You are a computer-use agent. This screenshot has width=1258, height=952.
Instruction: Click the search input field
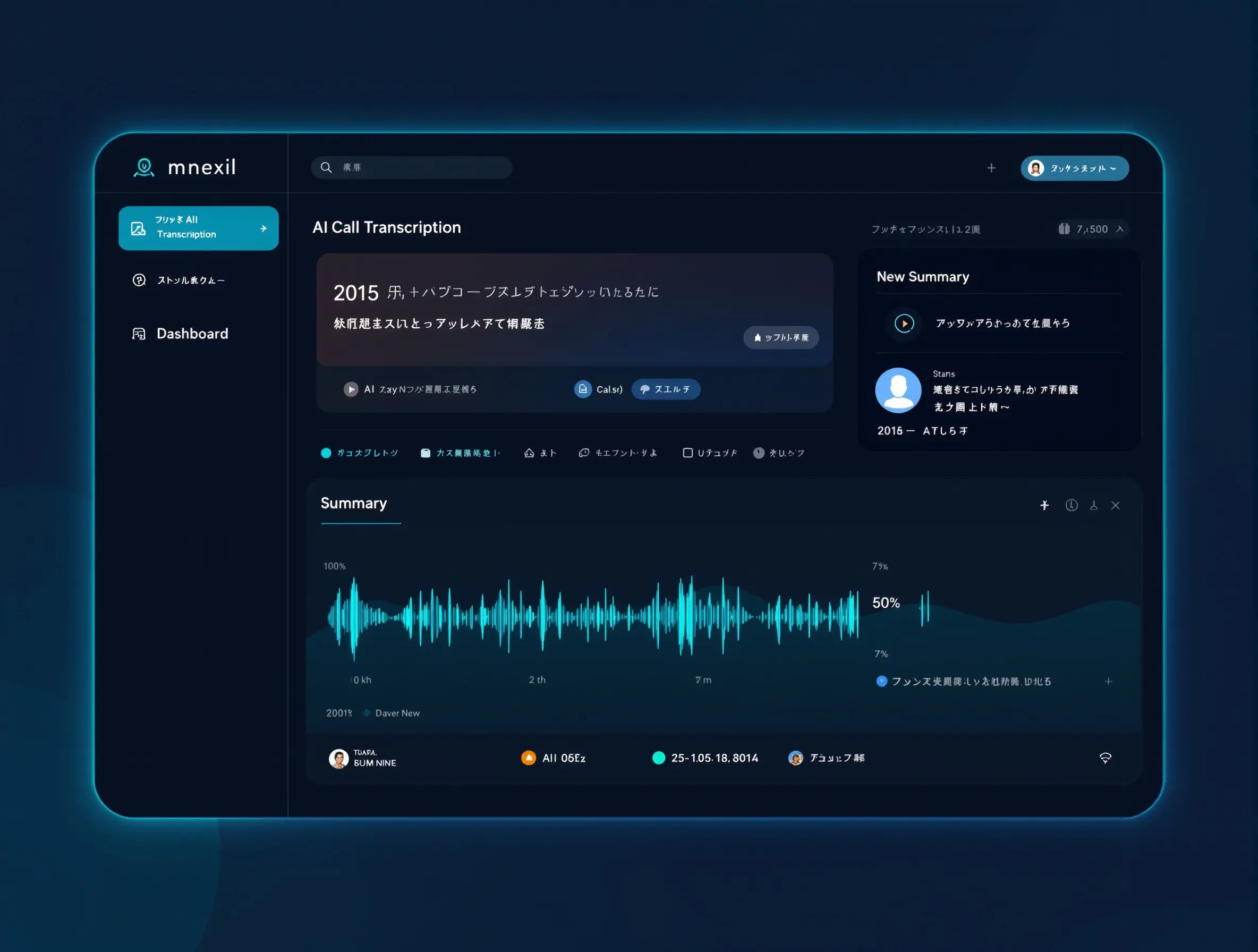411,168
